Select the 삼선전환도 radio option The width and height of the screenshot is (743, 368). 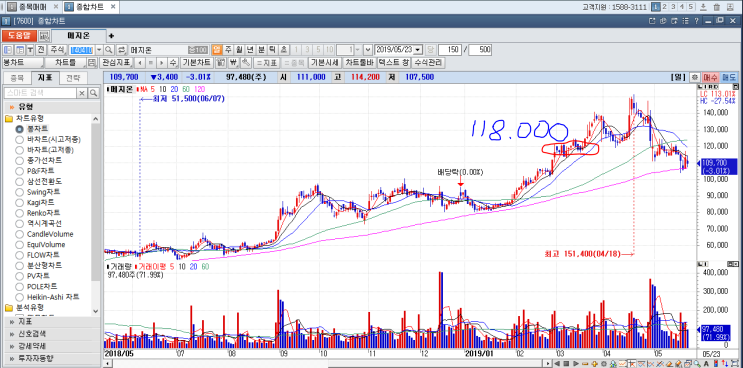point(19,181)
